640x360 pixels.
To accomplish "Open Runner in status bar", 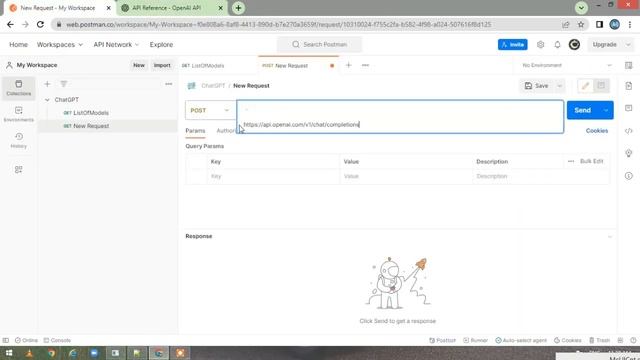I will coord(476,340).
